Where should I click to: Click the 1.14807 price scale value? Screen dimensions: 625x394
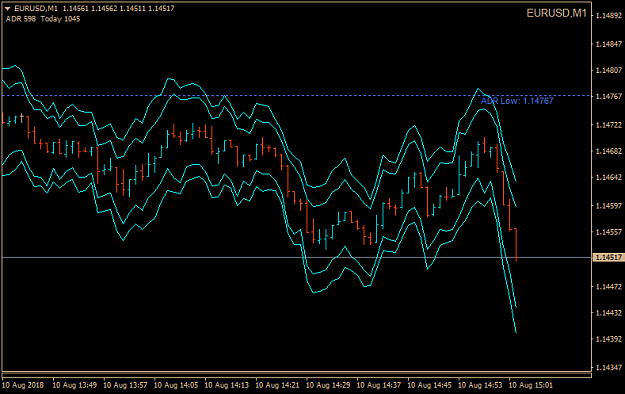[609, 70]
